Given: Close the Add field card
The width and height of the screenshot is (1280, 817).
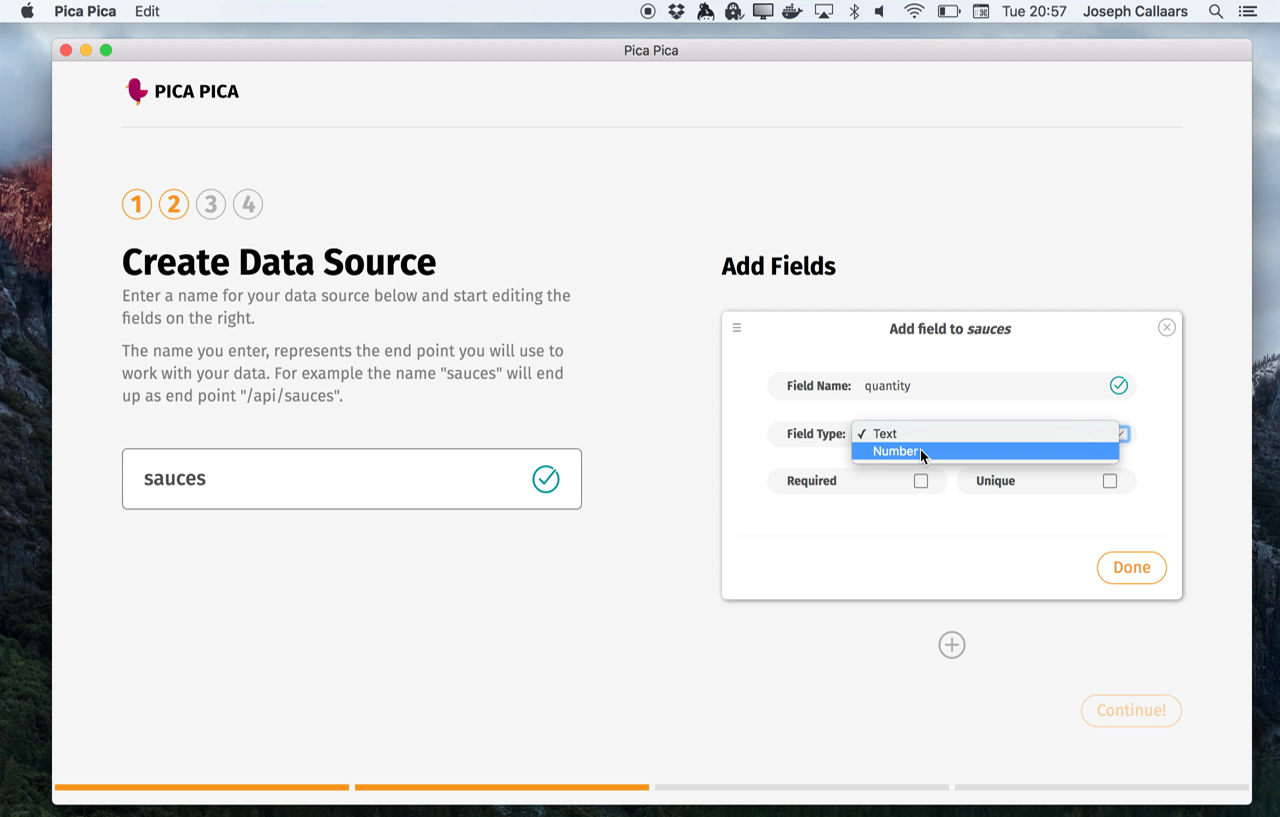Looking at the screenshot, I should [x=1166, y=327].
